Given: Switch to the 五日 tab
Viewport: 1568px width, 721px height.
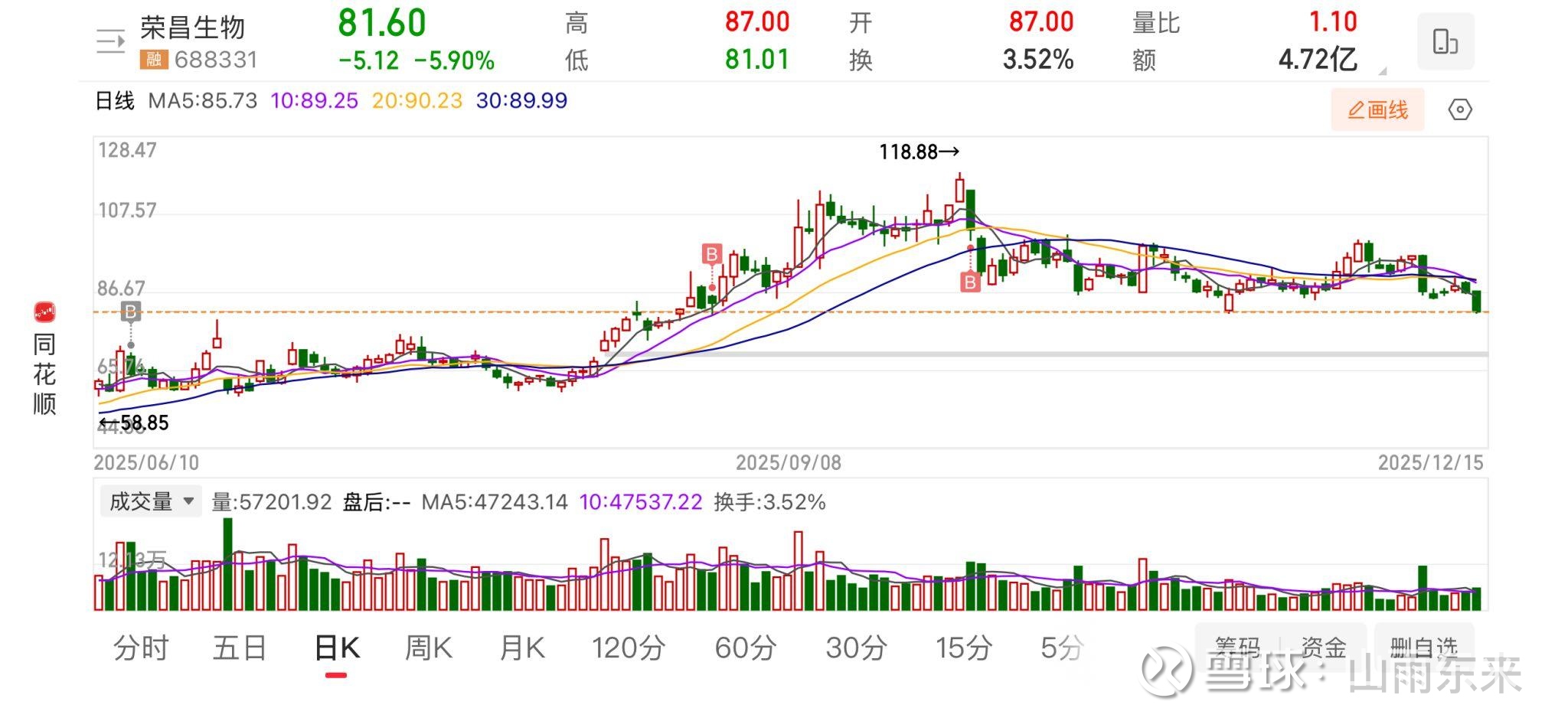Looking at the screenshot, I should [240, 649].
